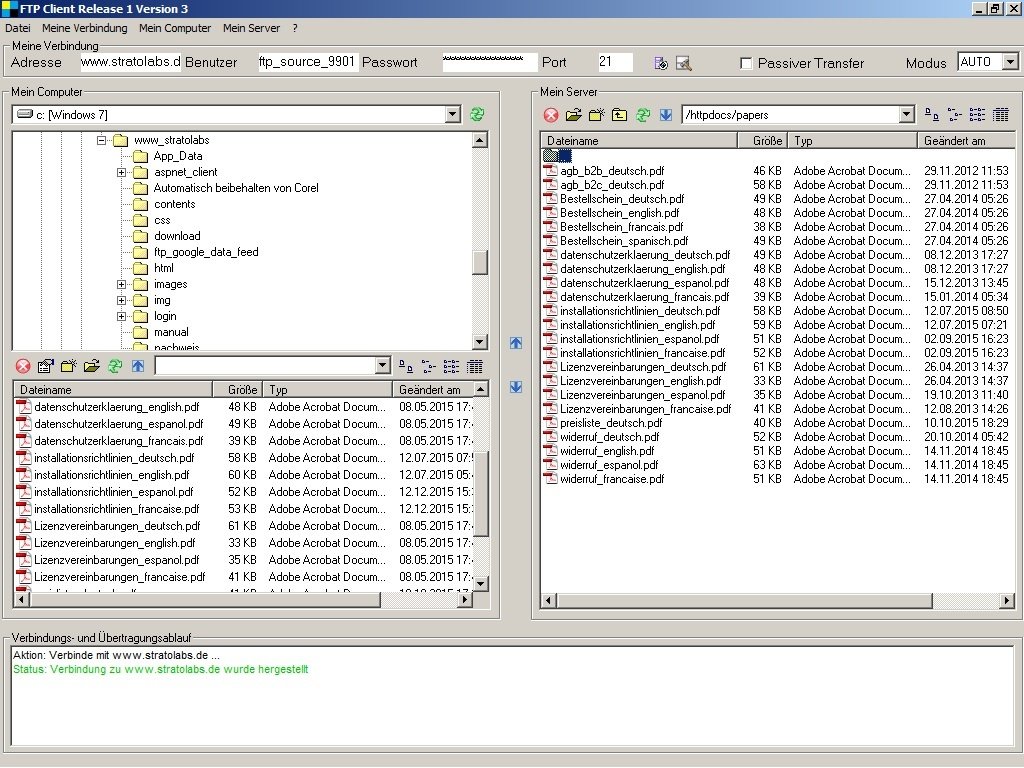This screenshot has width=1024, height=768.
Task: Select preisliste_deutsch.pdf in server list
Action: tap(610, 423)
